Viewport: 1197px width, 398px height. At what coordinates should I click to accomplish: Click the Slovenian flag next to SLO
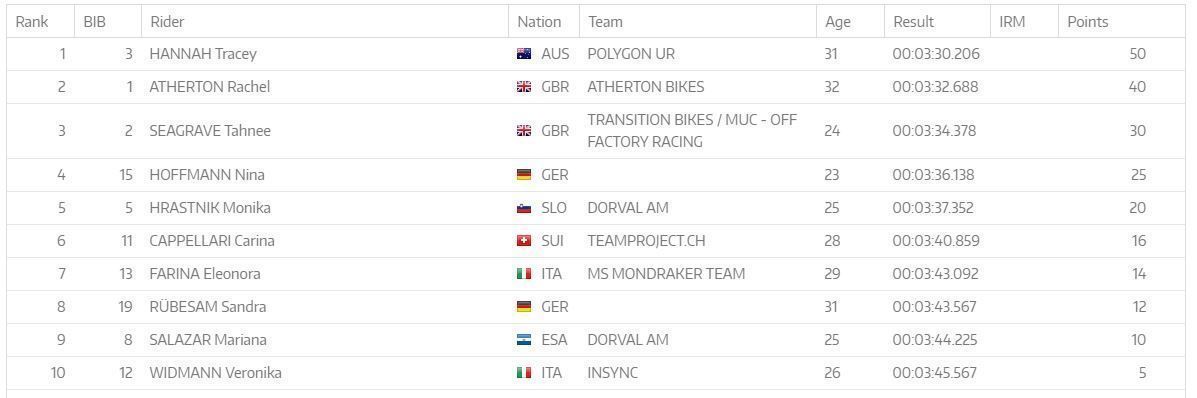(x=524, y=208)
